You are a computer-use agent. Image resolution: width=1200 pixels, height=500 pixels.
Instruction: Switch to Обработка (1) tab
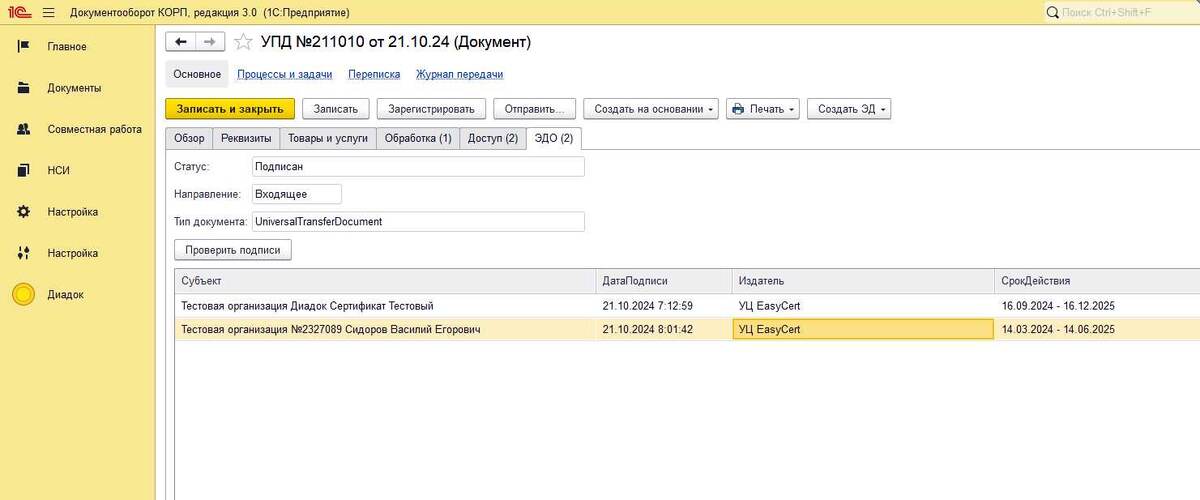point(418,138)
